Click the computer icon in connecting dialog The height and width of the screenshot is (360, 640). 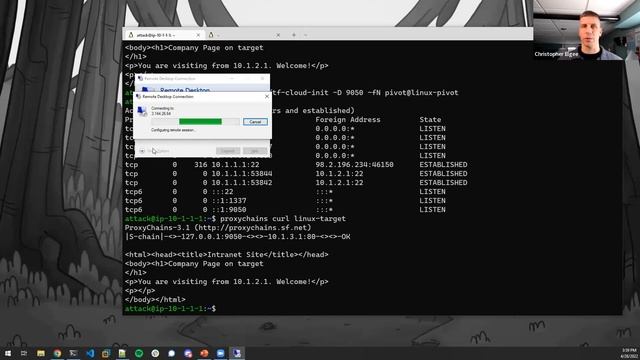142,111
